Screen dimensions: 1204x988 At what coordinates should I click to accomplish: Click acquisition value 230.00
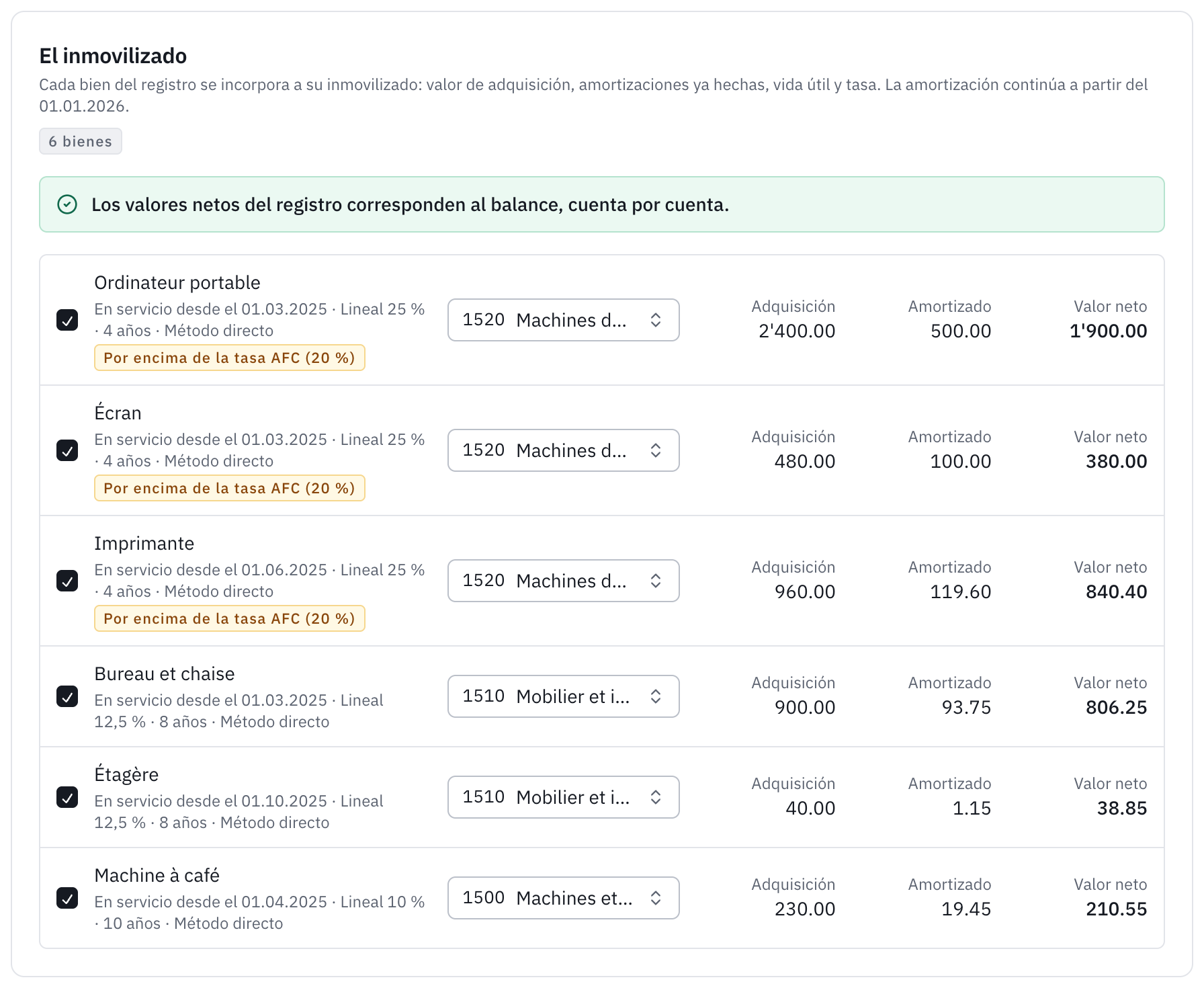805,909
